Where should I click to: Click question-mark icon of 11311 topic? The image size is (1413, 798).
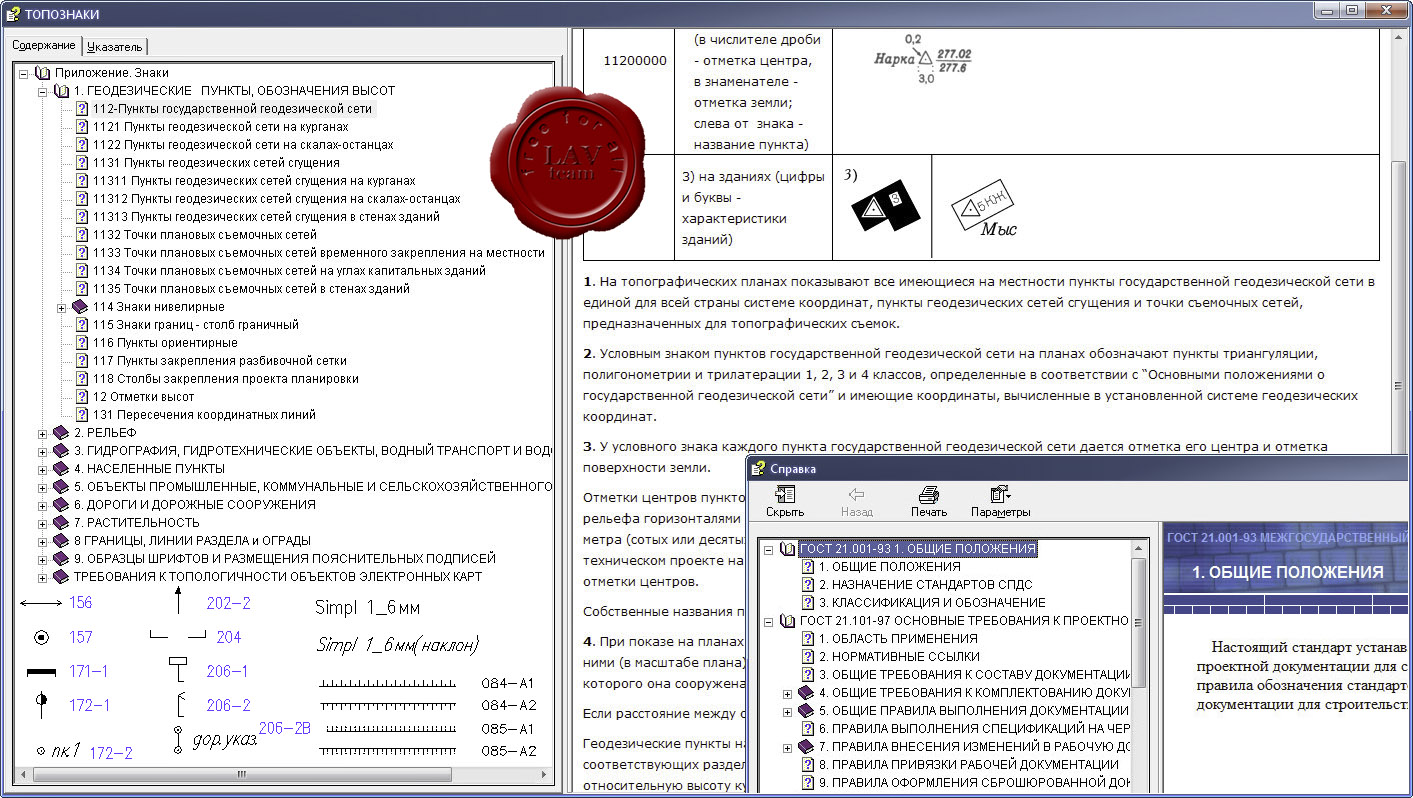pyautogui.click(x=82, y=181)
